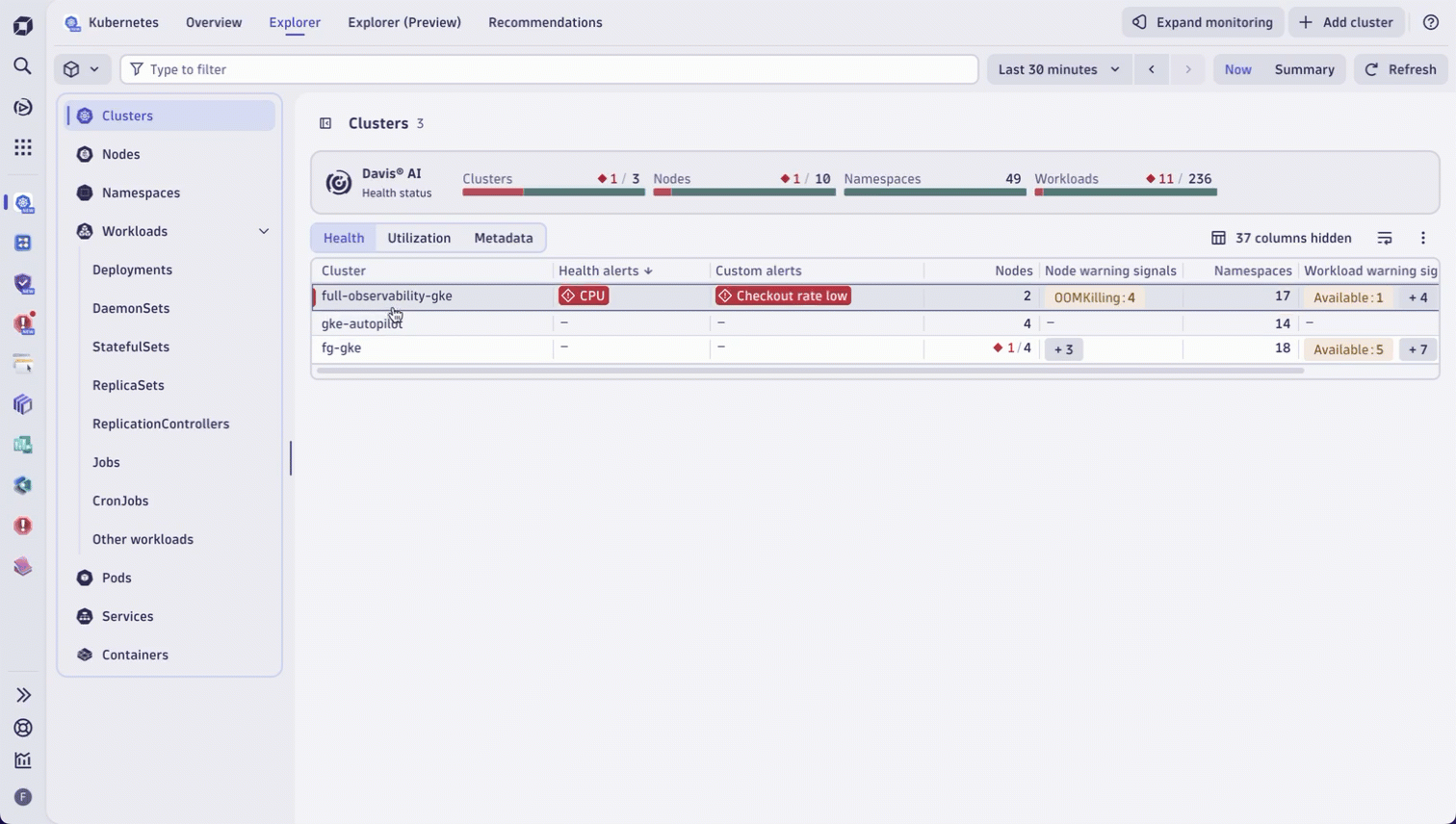Open the fg-gke cluster row
Image resolution: width=1456 pixels, height=824 pixels.
pos(874,348)
